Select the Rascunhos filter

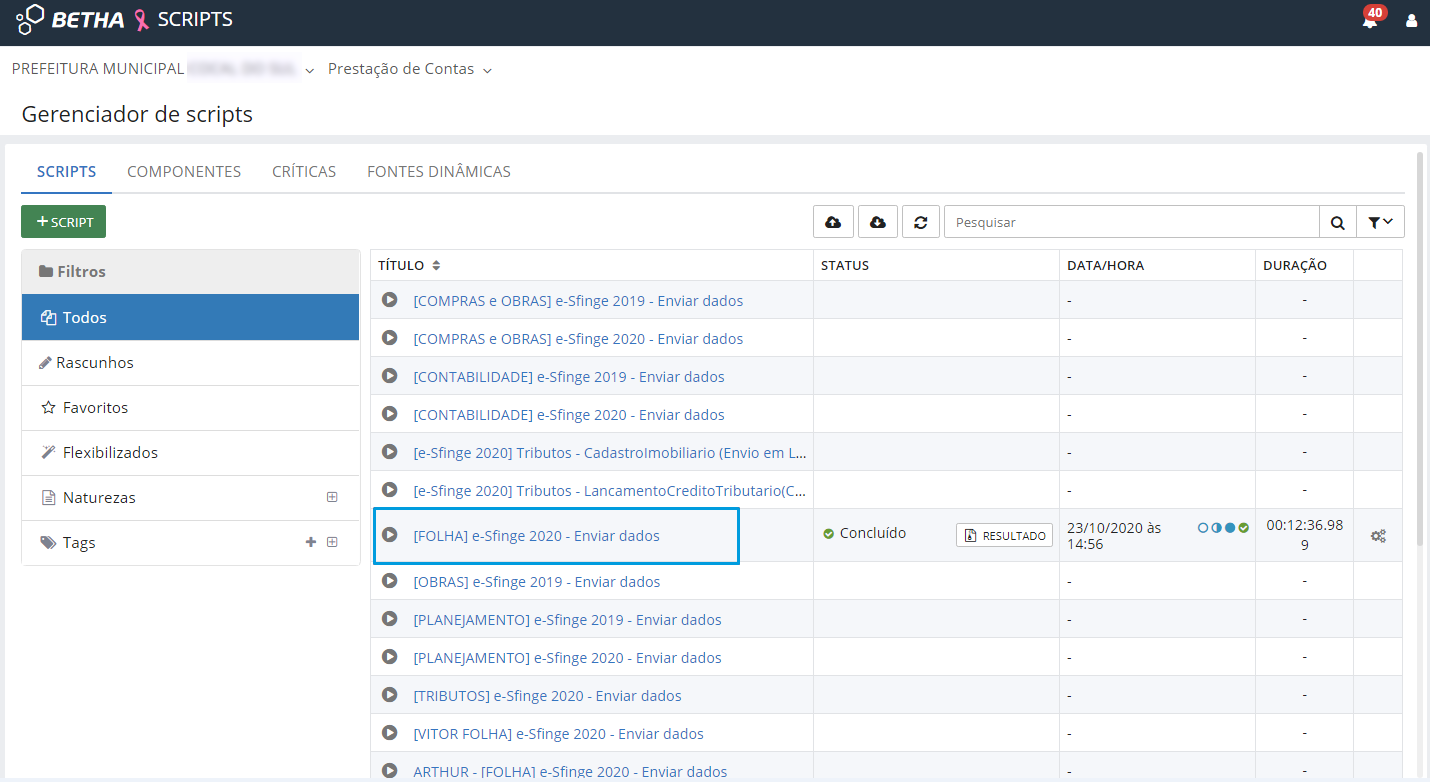[190, 362]
